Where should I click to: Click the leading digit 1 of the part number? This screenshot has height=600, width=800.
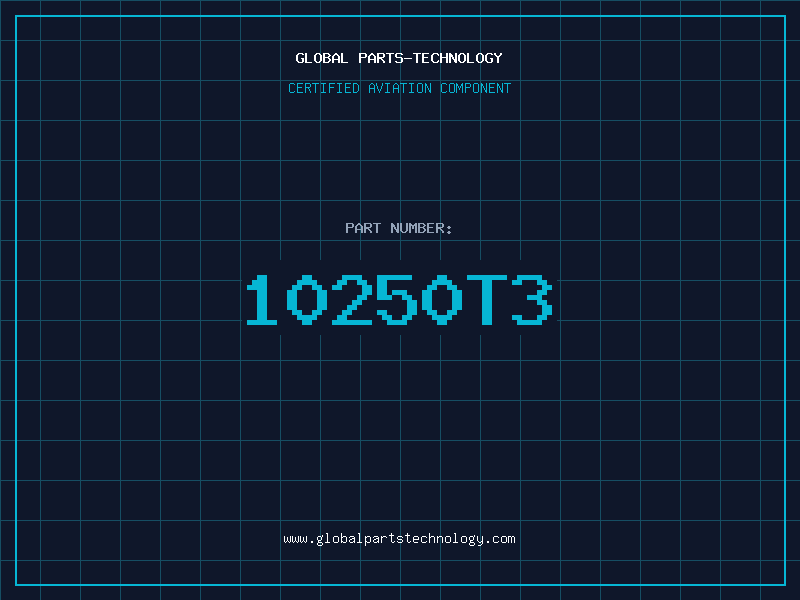tap(262, 299)
